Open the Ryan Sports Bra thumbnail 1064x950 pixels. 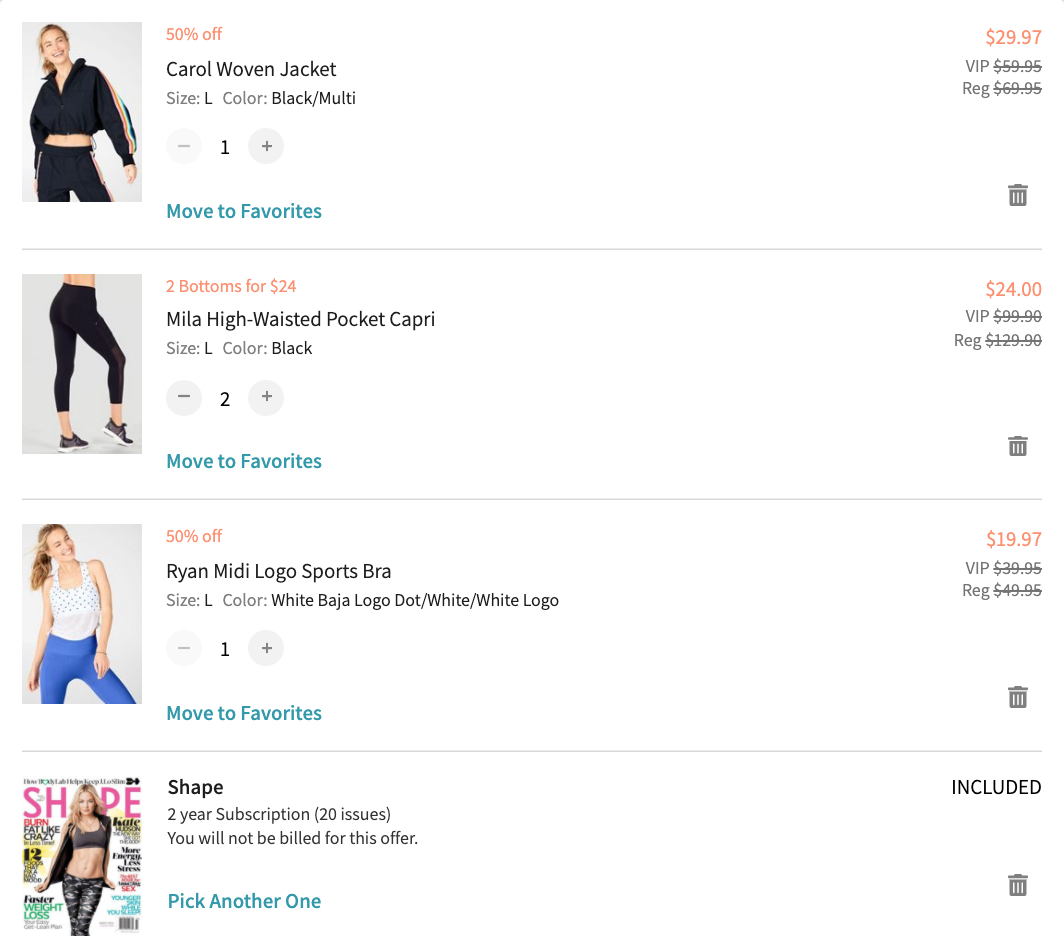tap(81, 613)
